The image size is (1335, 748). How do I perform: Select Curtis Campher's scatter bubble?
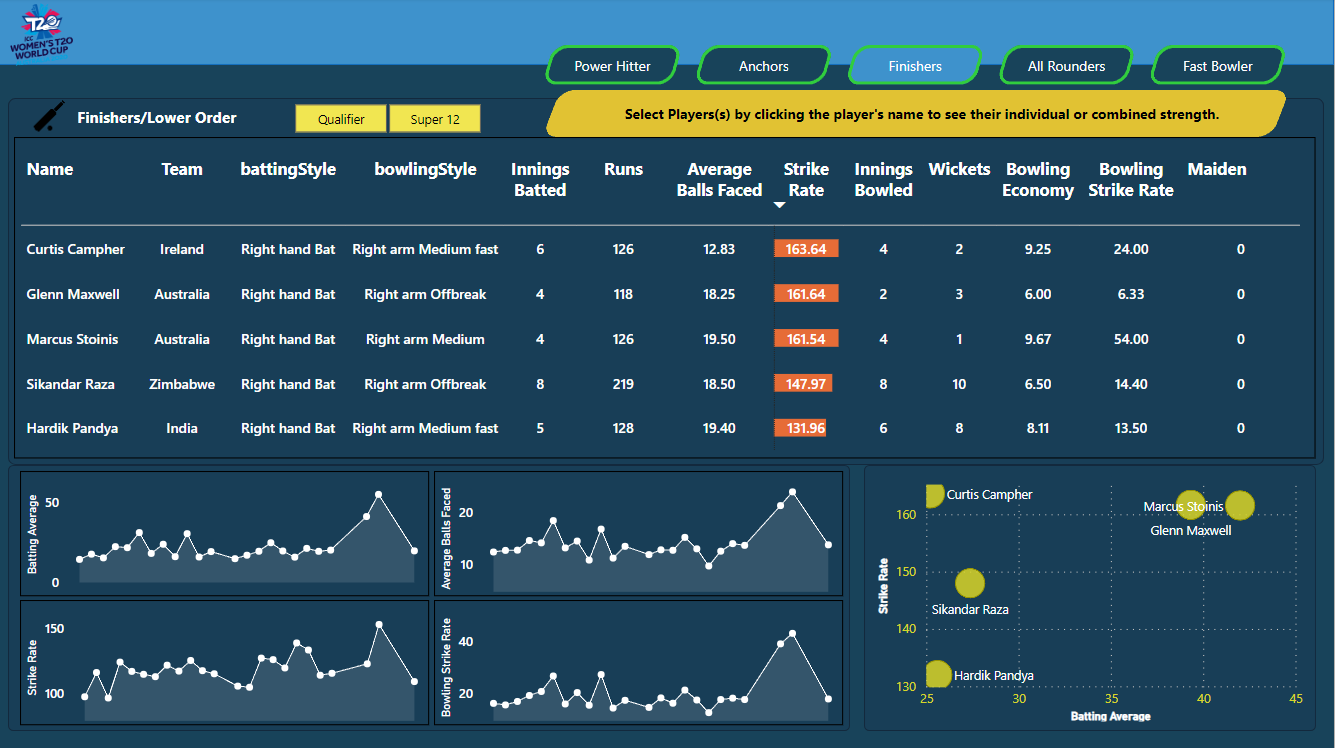934,494
